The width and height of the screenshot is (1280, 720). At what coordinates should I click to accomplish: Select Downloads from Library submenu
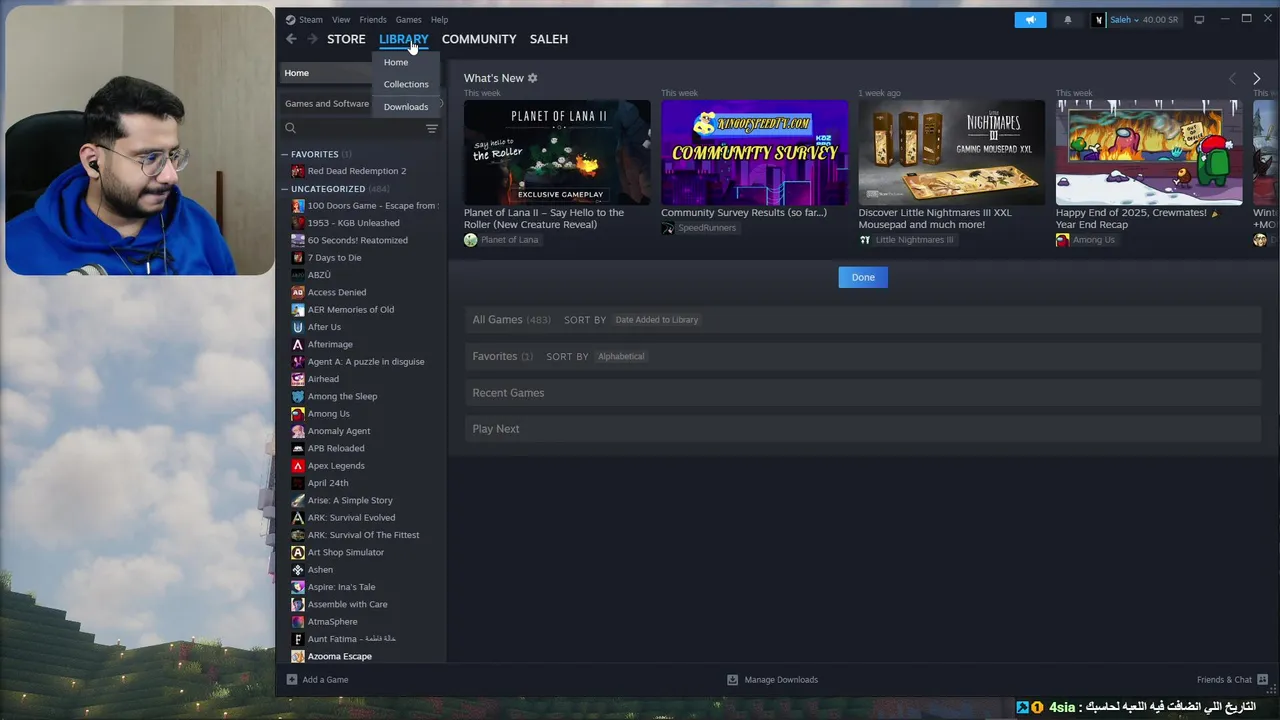point(406,107)
